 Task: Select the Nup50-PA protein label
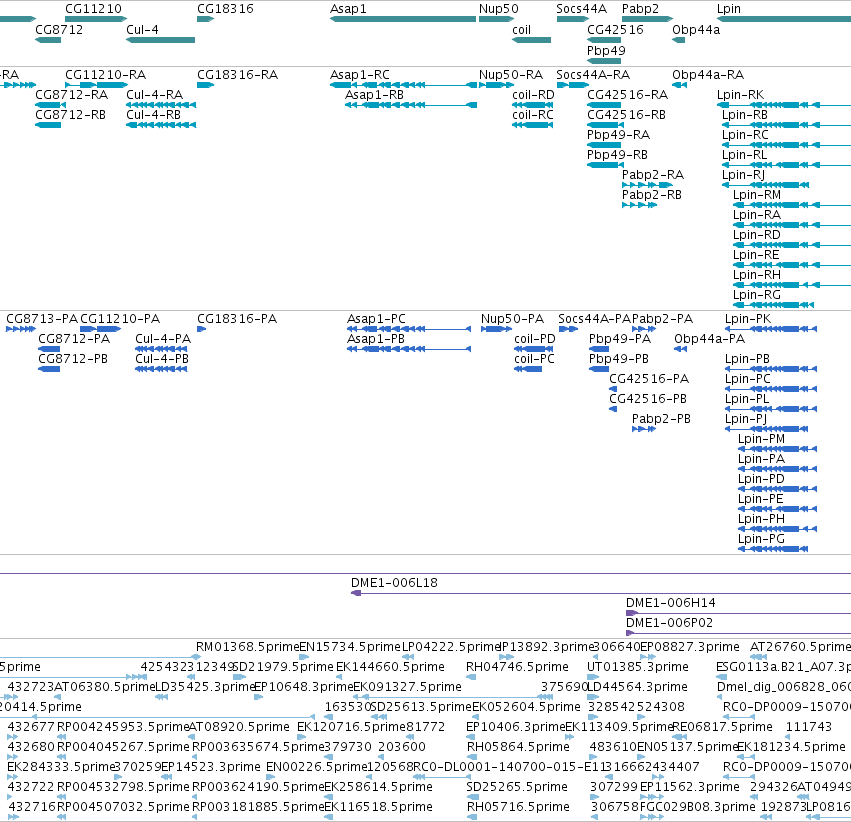[x=512, y=318]
